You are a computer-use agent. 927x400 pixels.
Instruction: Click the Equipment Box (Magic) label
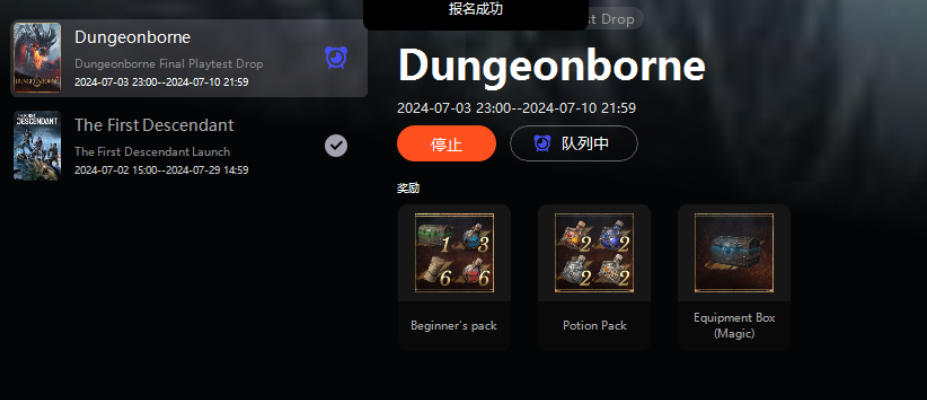(734, 326)
